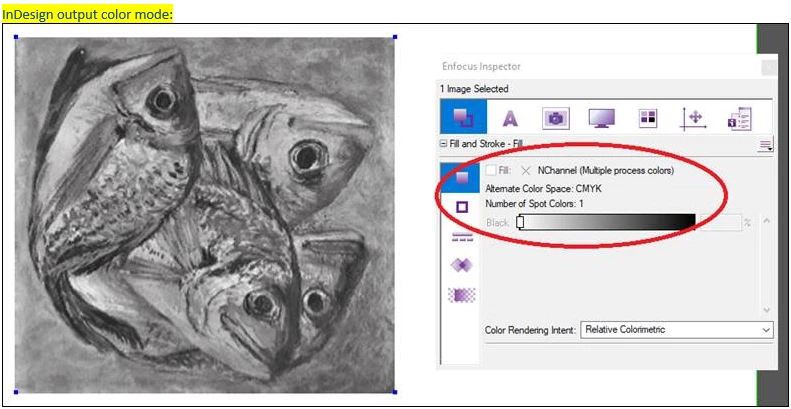Click the 'InDesign output color mode:' heading

pyautogui.click(x=87, y=15)
